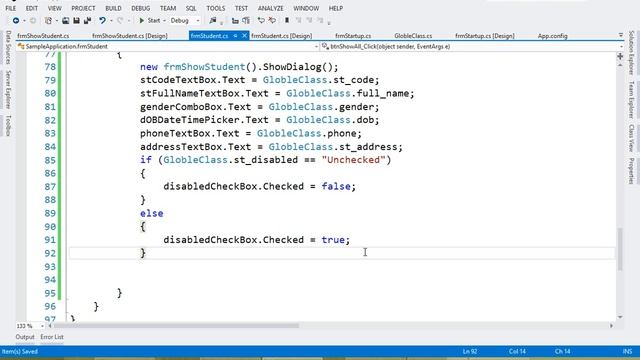This screenshot has width=640, height=360.
Task: Click the uncomment lines icon
Action: 272,20
